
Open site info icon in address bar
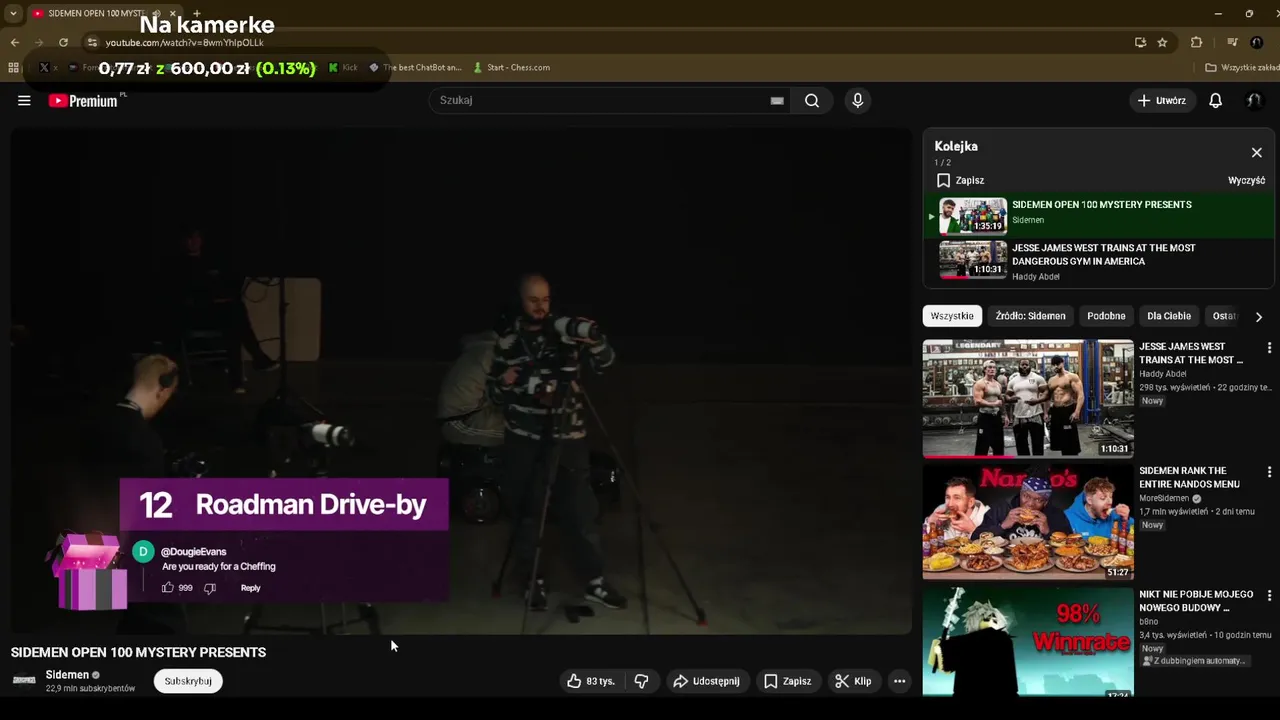click(92, 42)
